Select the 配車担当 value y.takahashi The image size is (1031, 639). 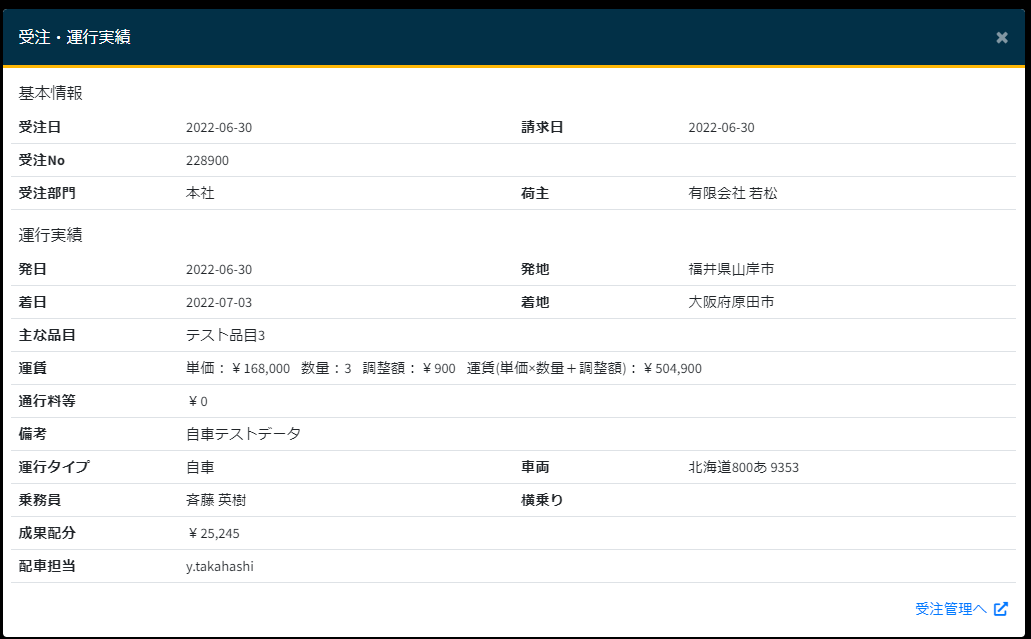[x=220, y=567]
